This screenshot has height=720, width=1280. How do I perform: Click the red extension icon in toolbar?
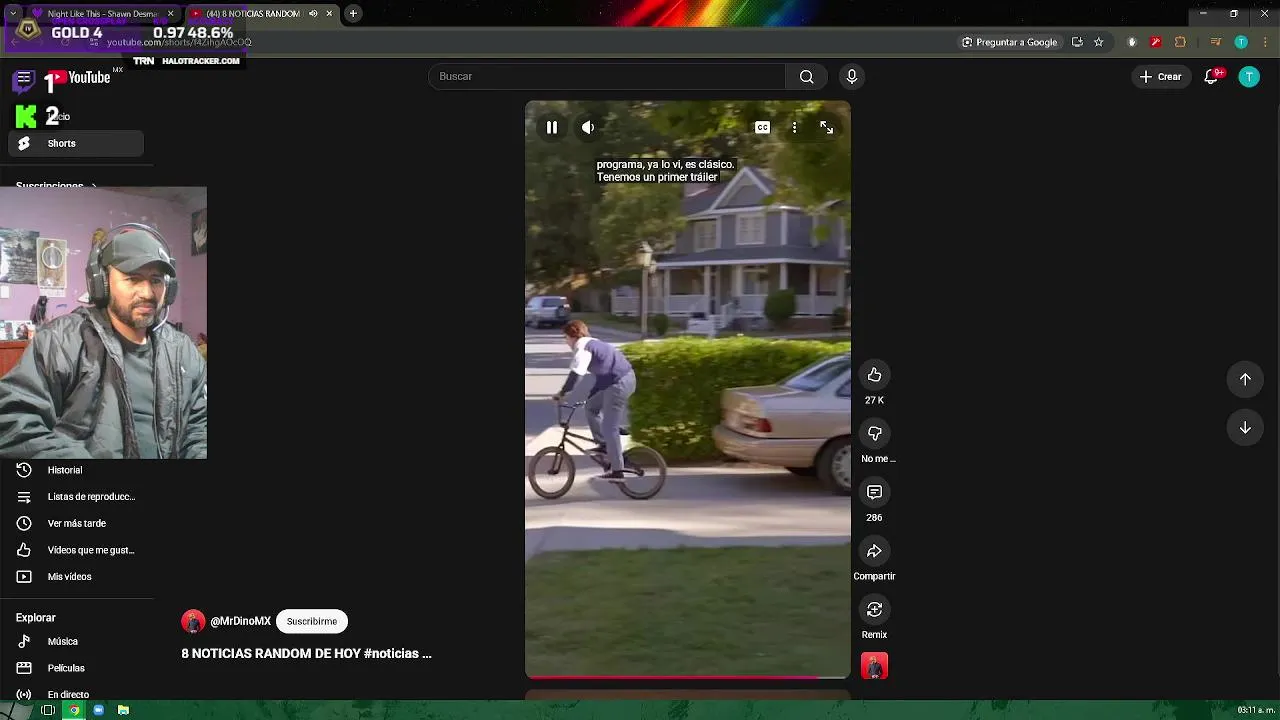1156,42
